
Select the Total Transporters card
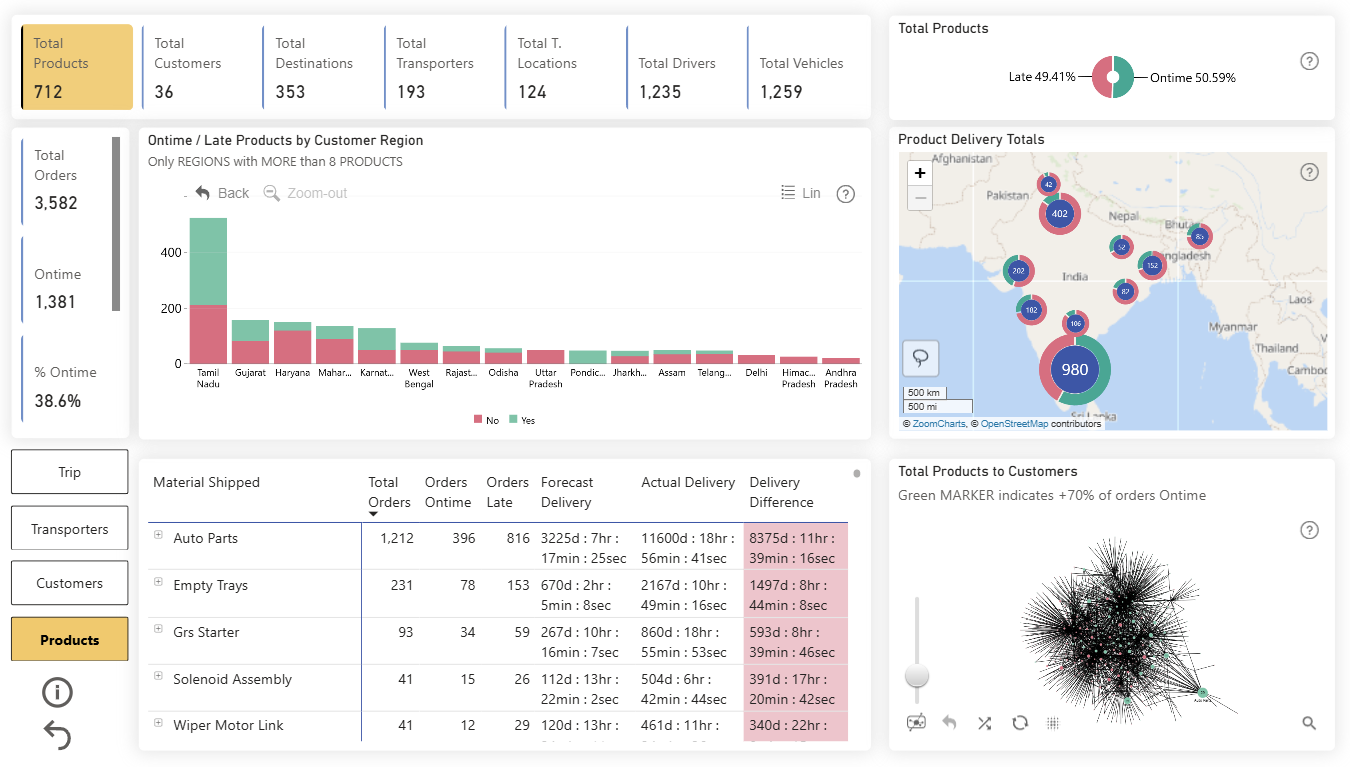point(440,67)
